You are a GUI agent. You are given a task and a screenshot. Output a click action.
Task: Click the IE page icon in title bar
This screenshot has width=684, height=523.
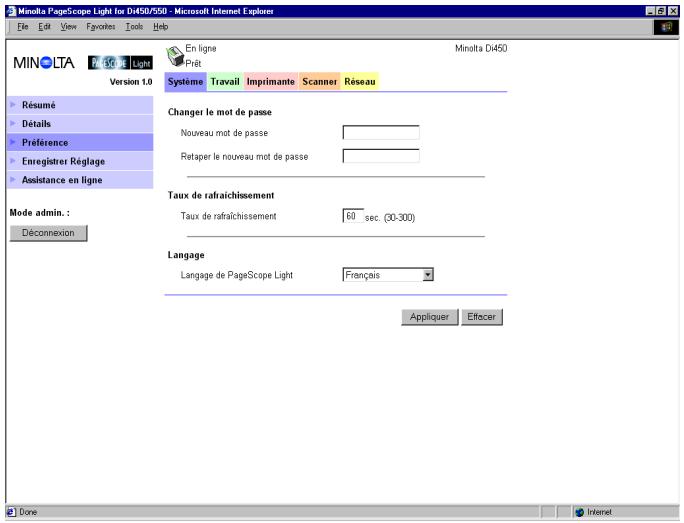[x=11, y=11]
